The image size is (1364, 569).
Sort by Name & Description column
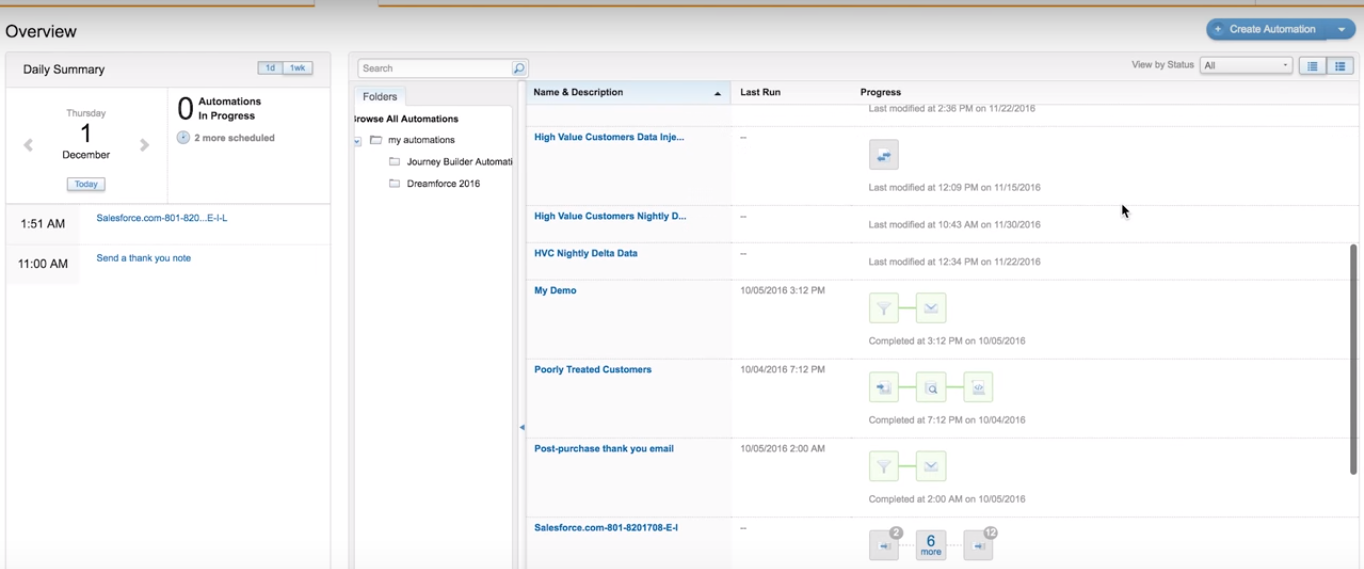point(628,92)
